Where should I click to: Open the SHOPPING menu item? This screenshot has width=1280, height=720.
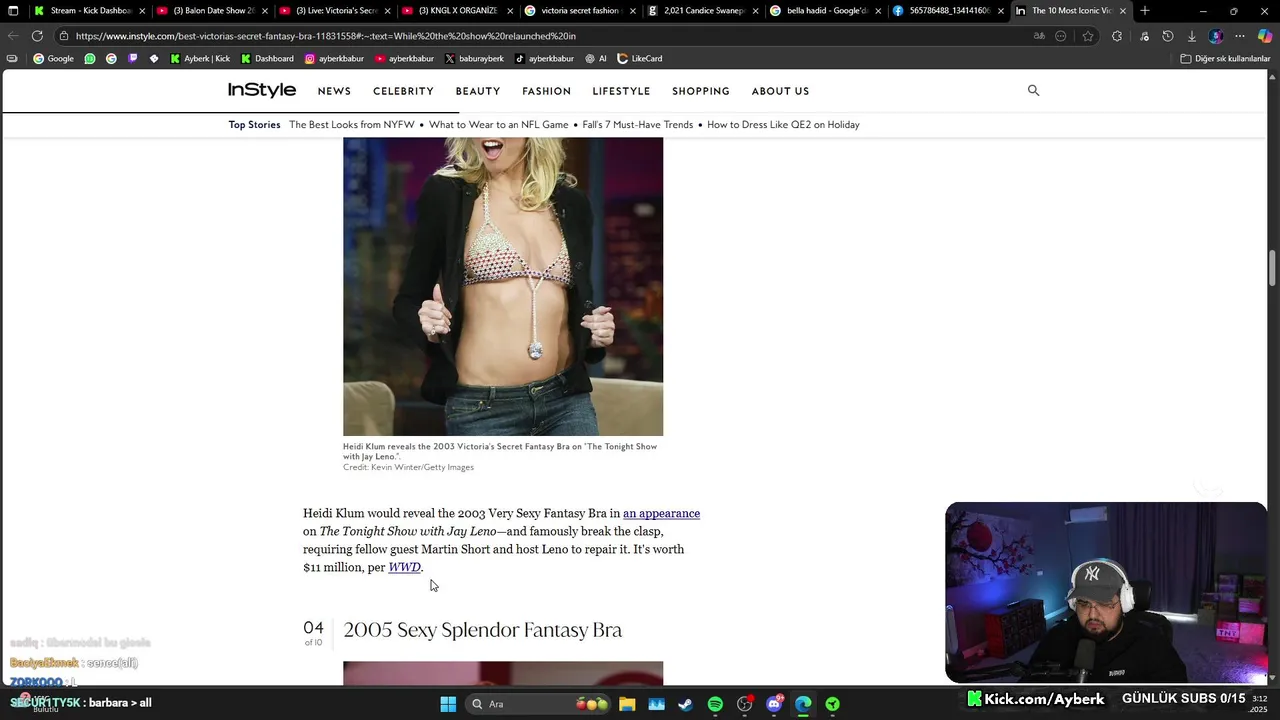(701, 91)
